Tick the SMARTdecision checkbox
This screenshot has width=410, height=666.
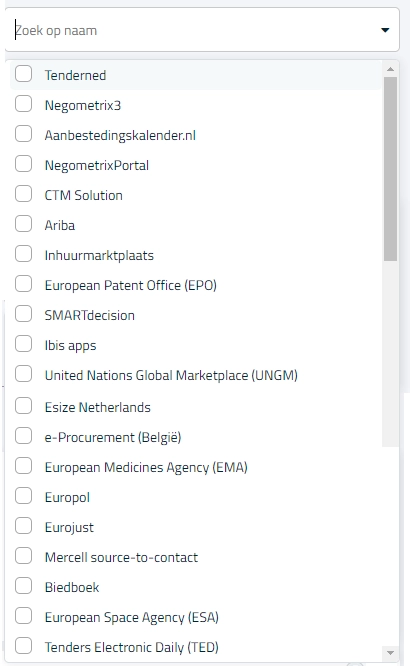[23, 314]
